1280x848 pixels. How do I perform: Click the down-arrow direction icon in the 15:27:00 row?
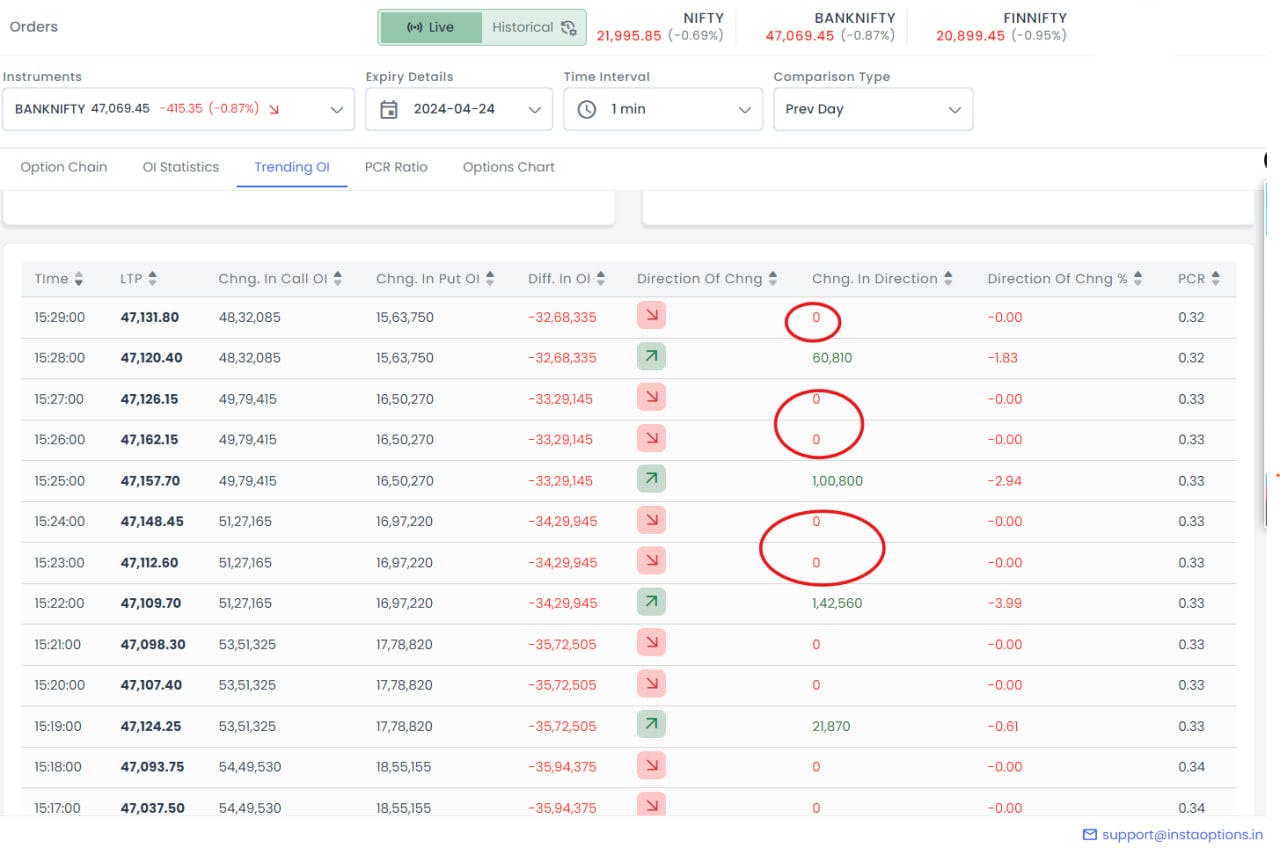click(x=651, y=398)
